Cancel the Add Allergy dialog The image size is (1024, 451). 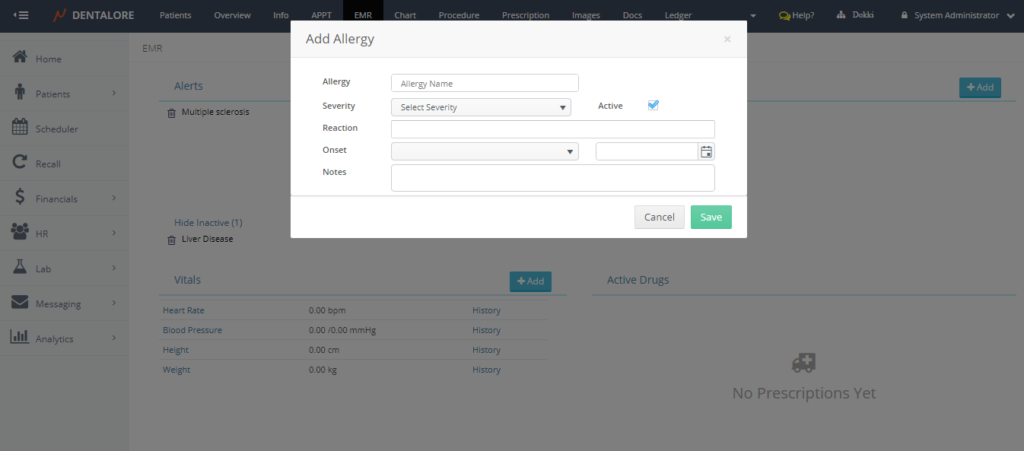click(x=659, y=217)
